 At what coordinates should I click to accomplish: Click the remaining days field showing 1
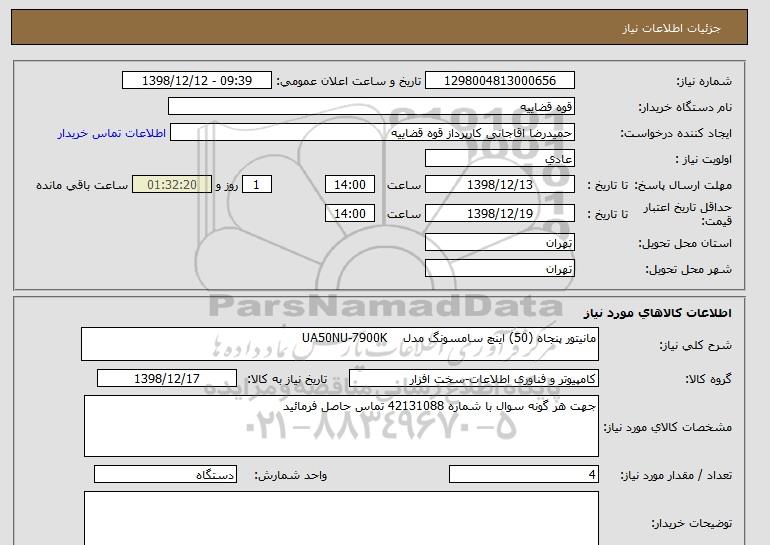[256, 185]
